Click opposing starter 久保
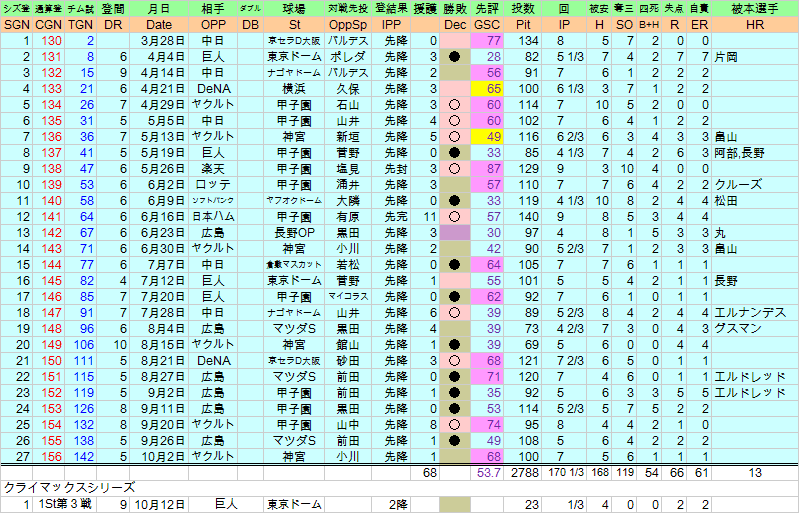Viewport: 799px width, 513px height. pos(348,89)
